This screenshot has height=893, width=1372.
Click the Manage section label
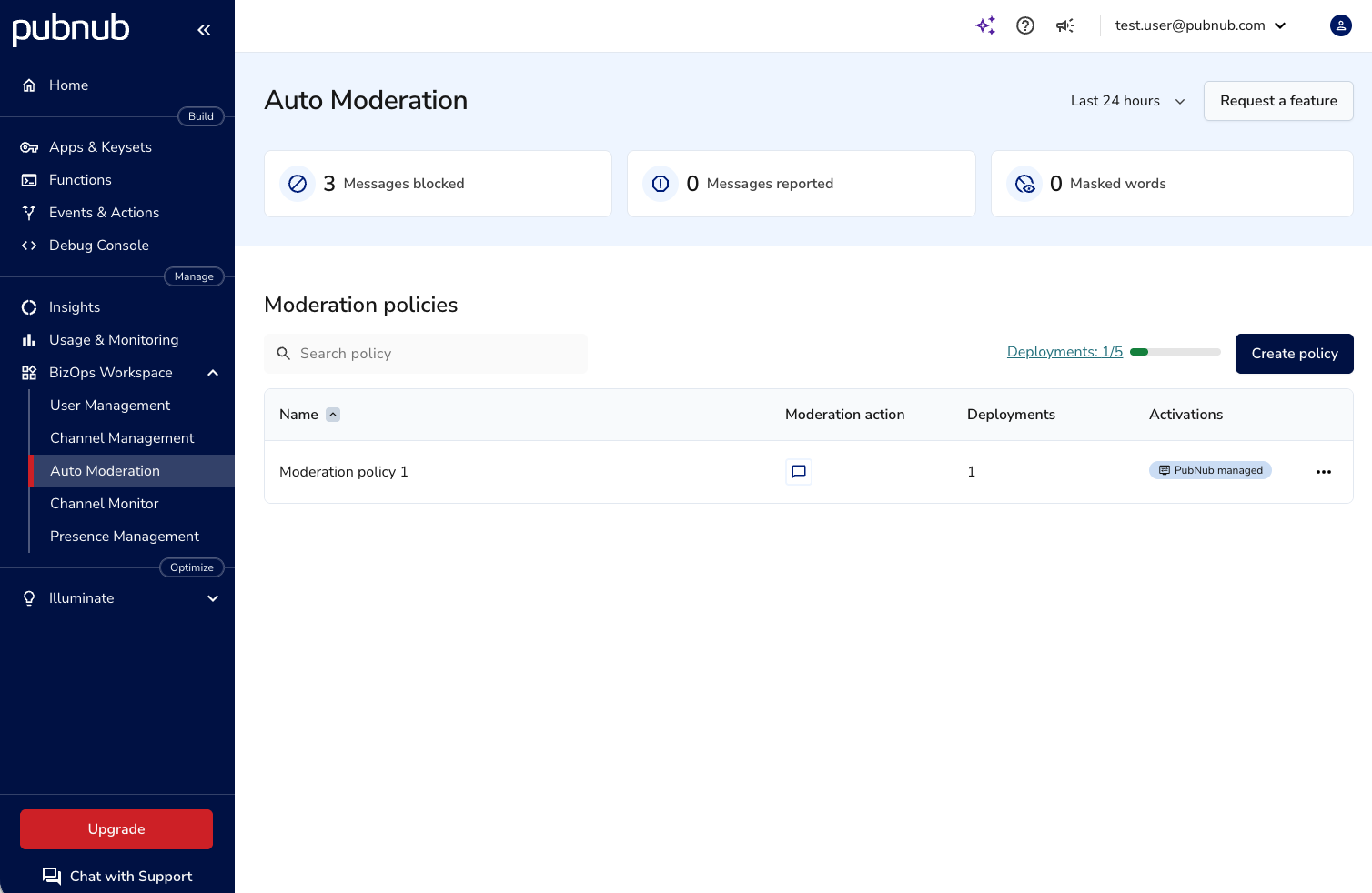(194, 276)
